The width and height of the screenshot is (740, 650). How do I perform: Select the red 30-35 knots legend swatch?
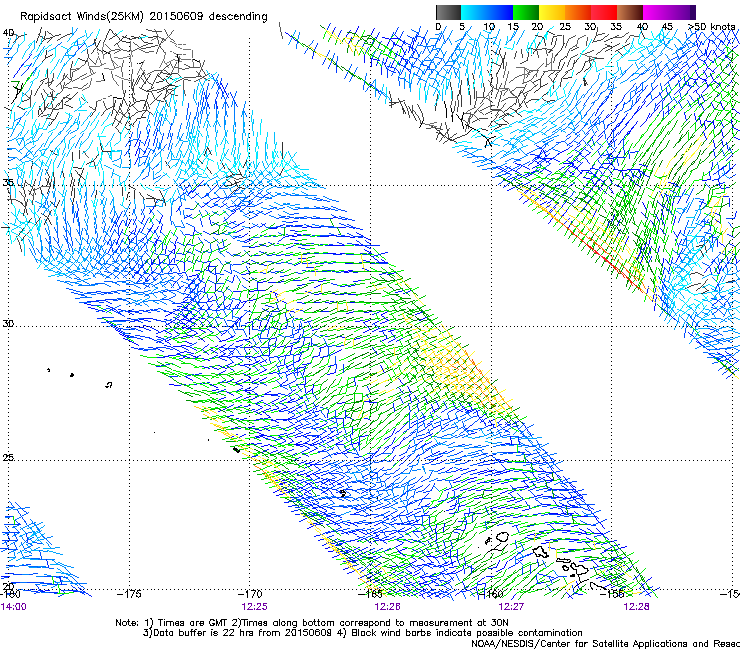coord(603,12)
